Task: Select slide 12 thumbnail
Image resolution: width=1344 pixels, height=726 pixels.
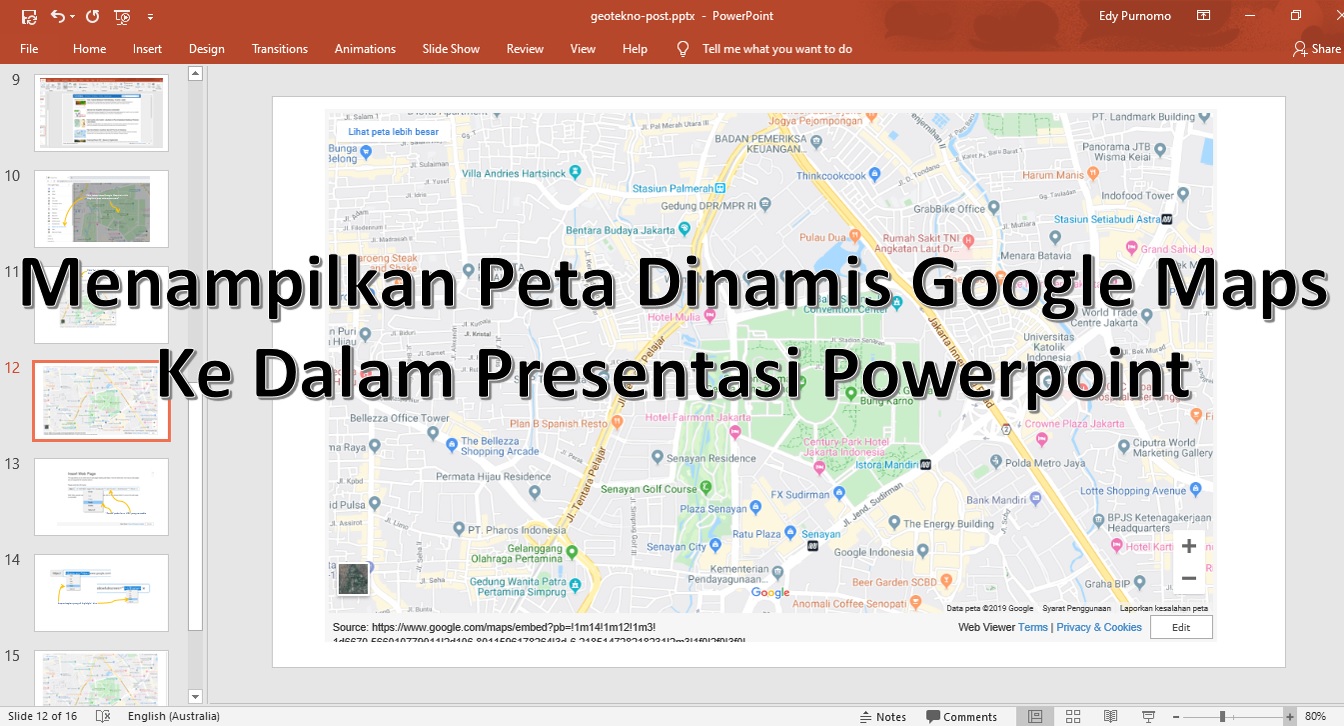Action: (x=101, y=401)
